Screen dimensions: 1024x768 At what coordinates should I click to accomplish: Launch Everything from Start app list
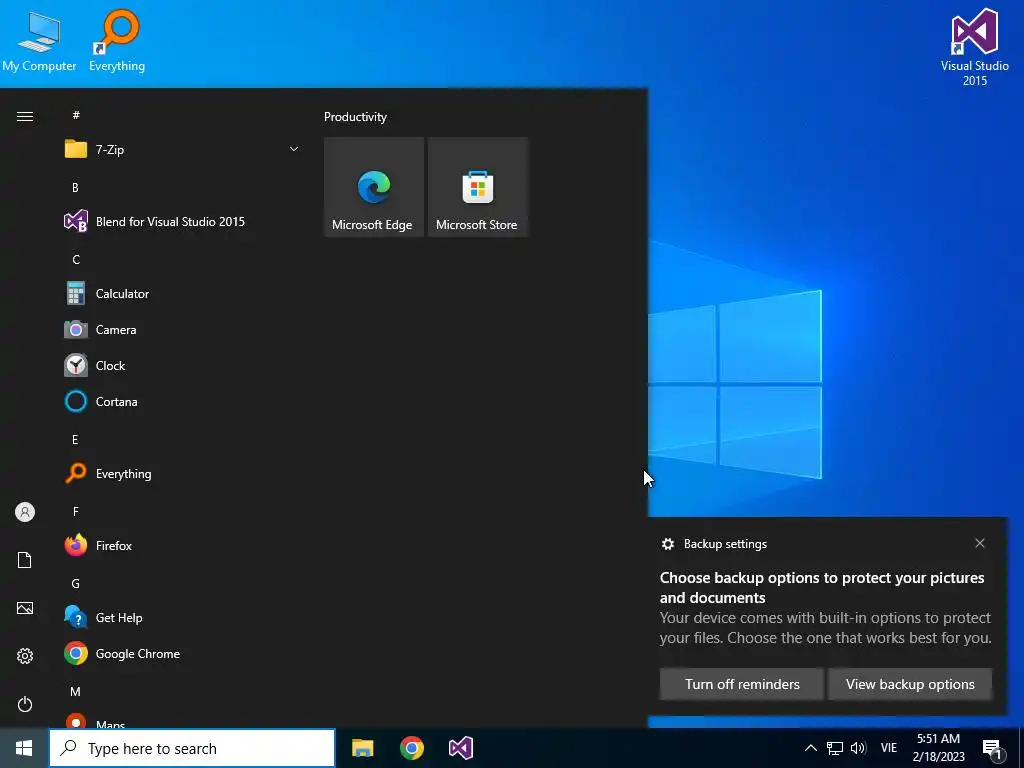click(x=182, y=473)
